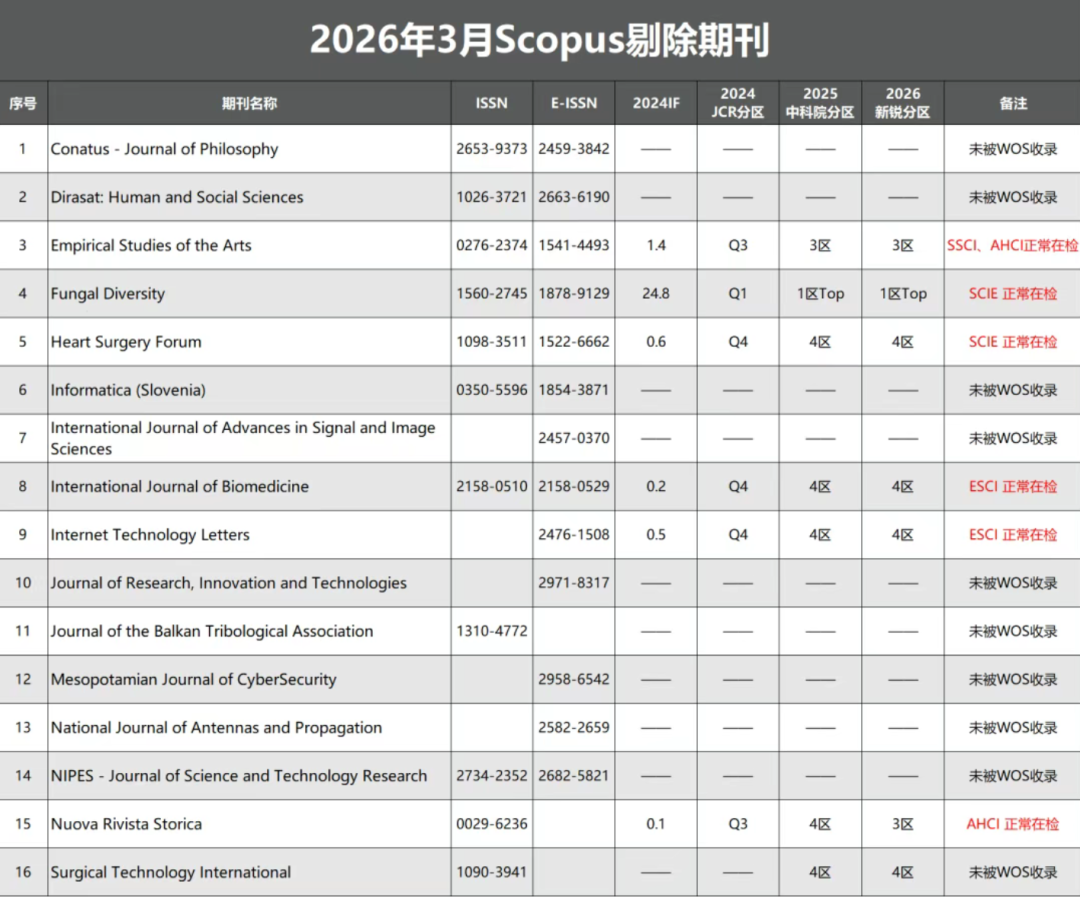Select ISSN cell 0276-2374
The height and width of the screenshot is (898, 1080).
(x=491, y=246)
